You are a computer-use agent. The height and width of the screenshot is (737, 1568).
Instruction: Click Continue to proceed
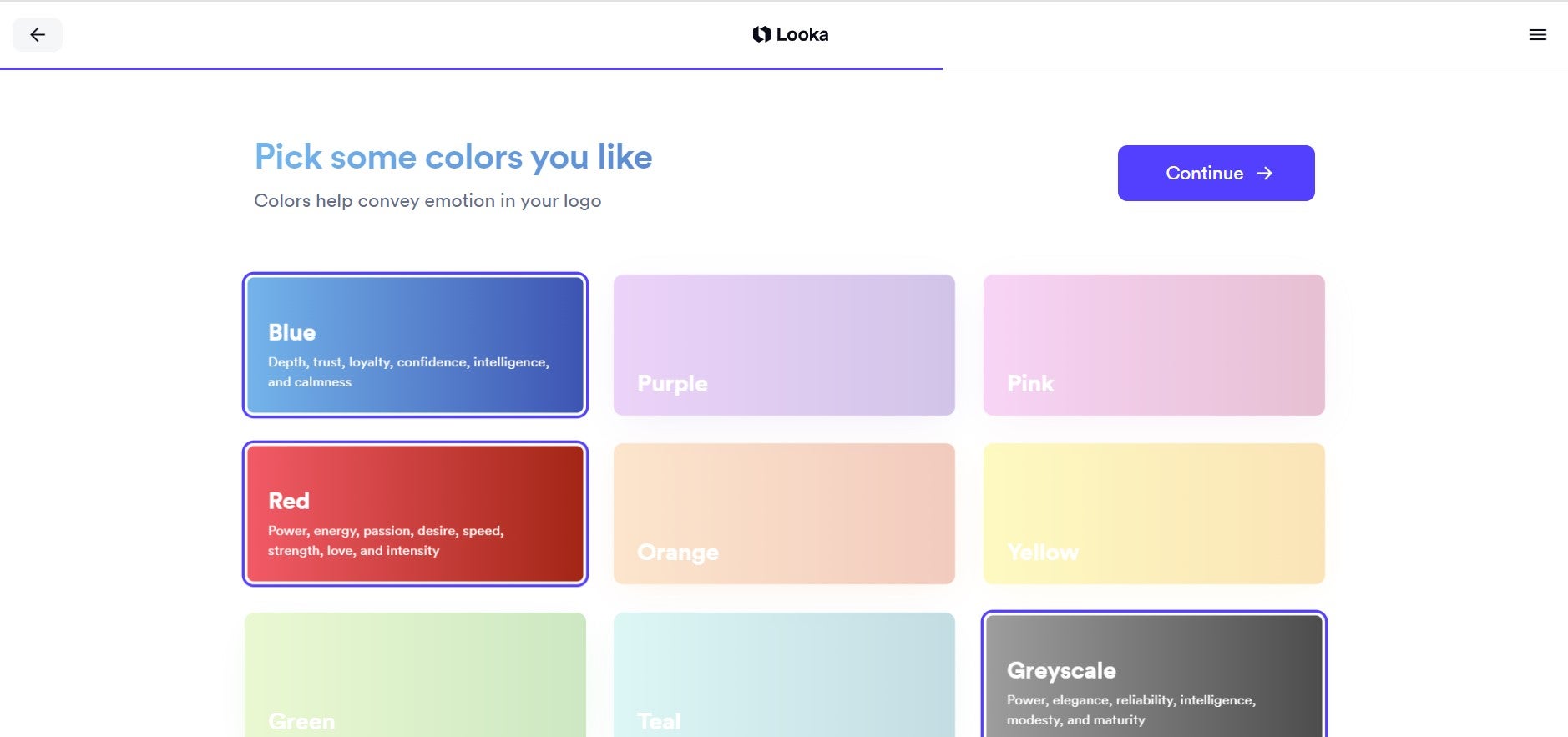[x=1216, y=173]
